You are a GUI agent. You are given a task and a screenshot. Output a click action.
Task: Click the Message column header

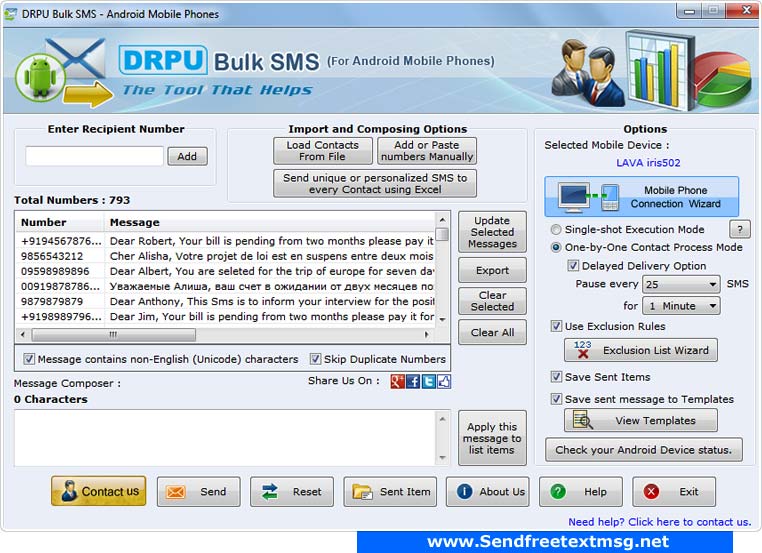[x=270, y=223]
